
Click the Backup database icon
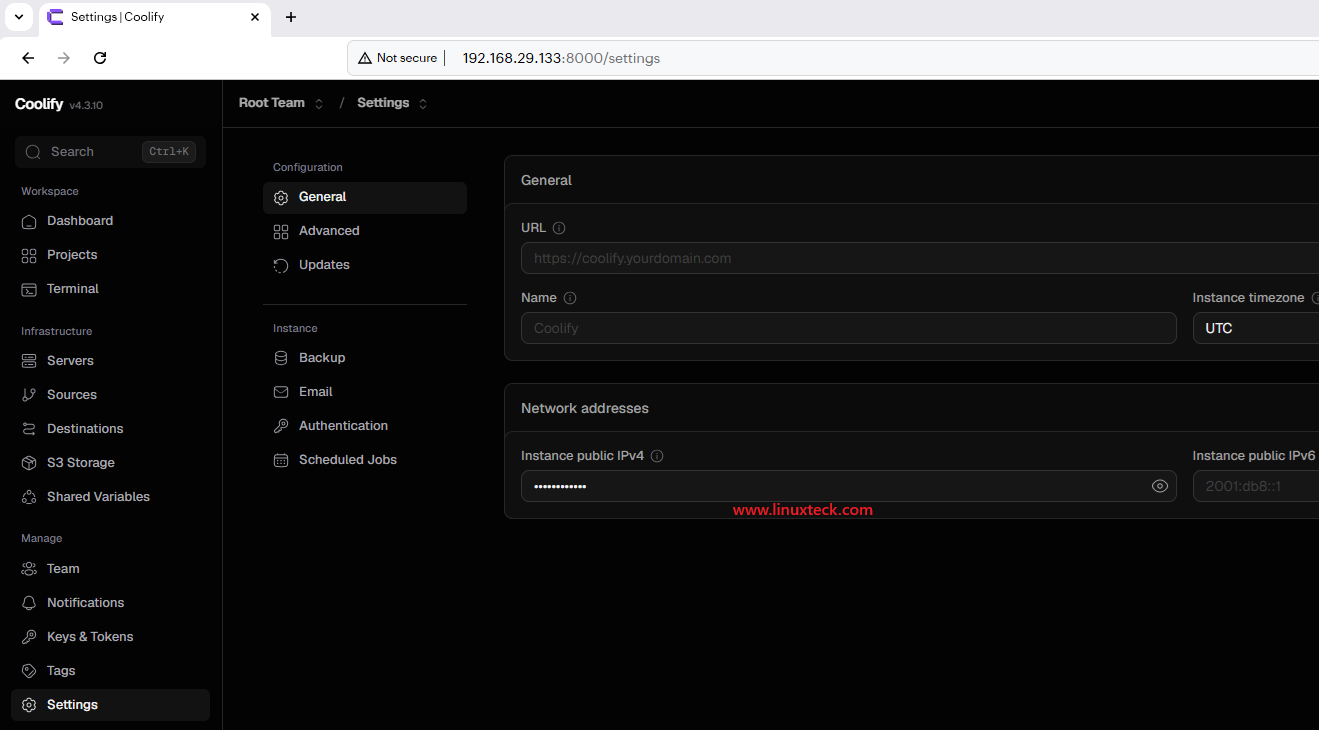point(281,358)
